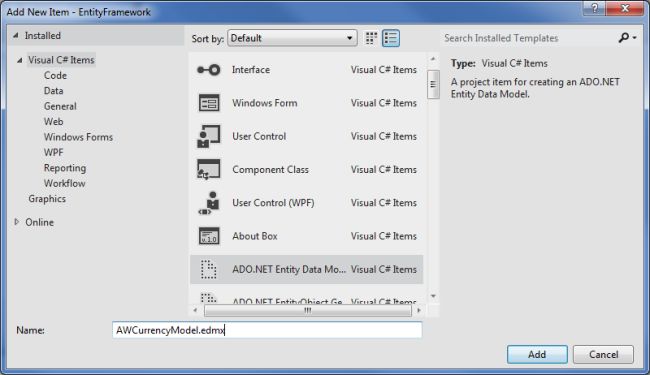
Task: Click the Name input field
Action: 267,330
